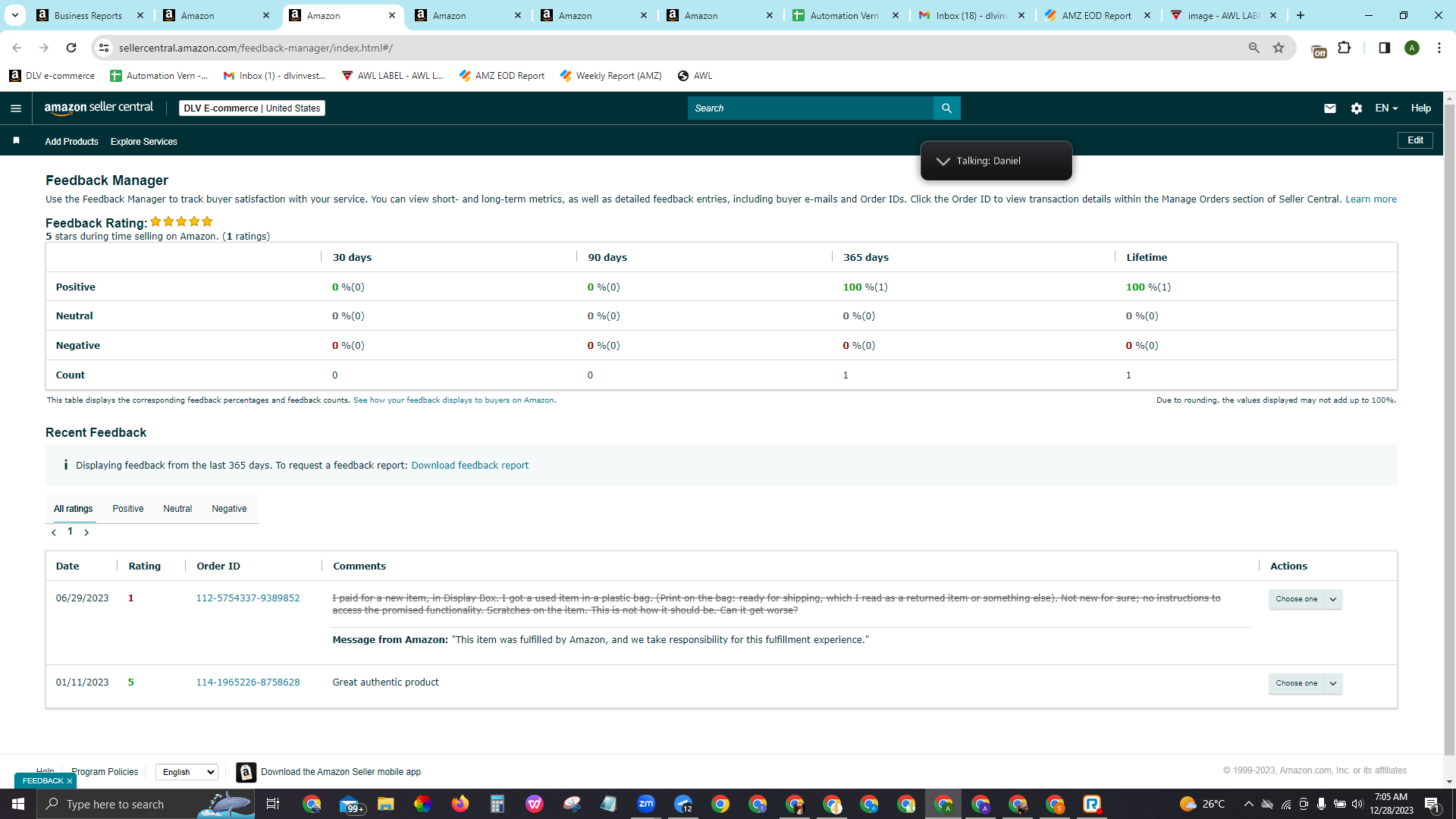Screen dimensions: 1456x819
Task: Click the bookmark flag icon
Action: pos(16,141)
